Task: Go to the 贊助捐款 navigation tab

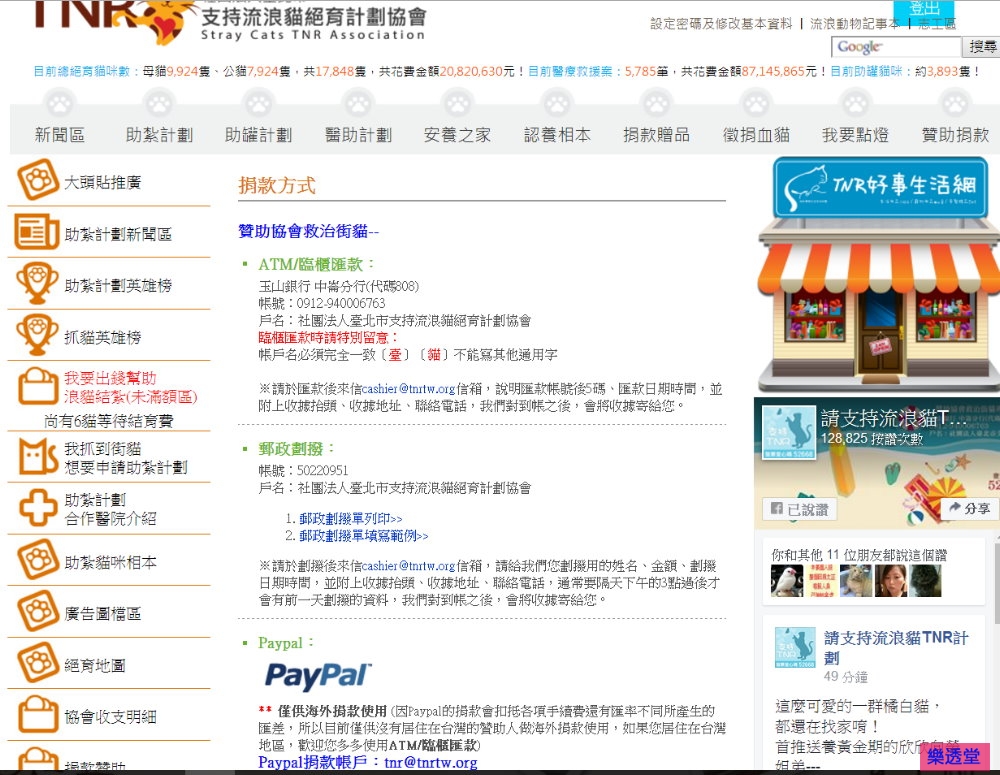Action: 955,135
